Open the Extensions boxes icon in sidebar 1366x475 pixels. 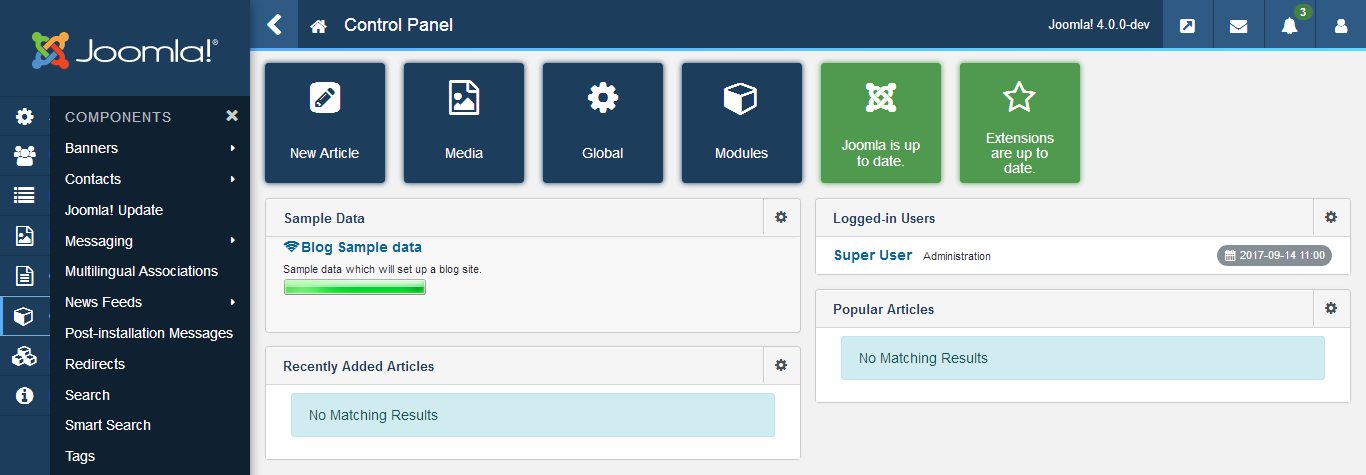tap(25, 356)
